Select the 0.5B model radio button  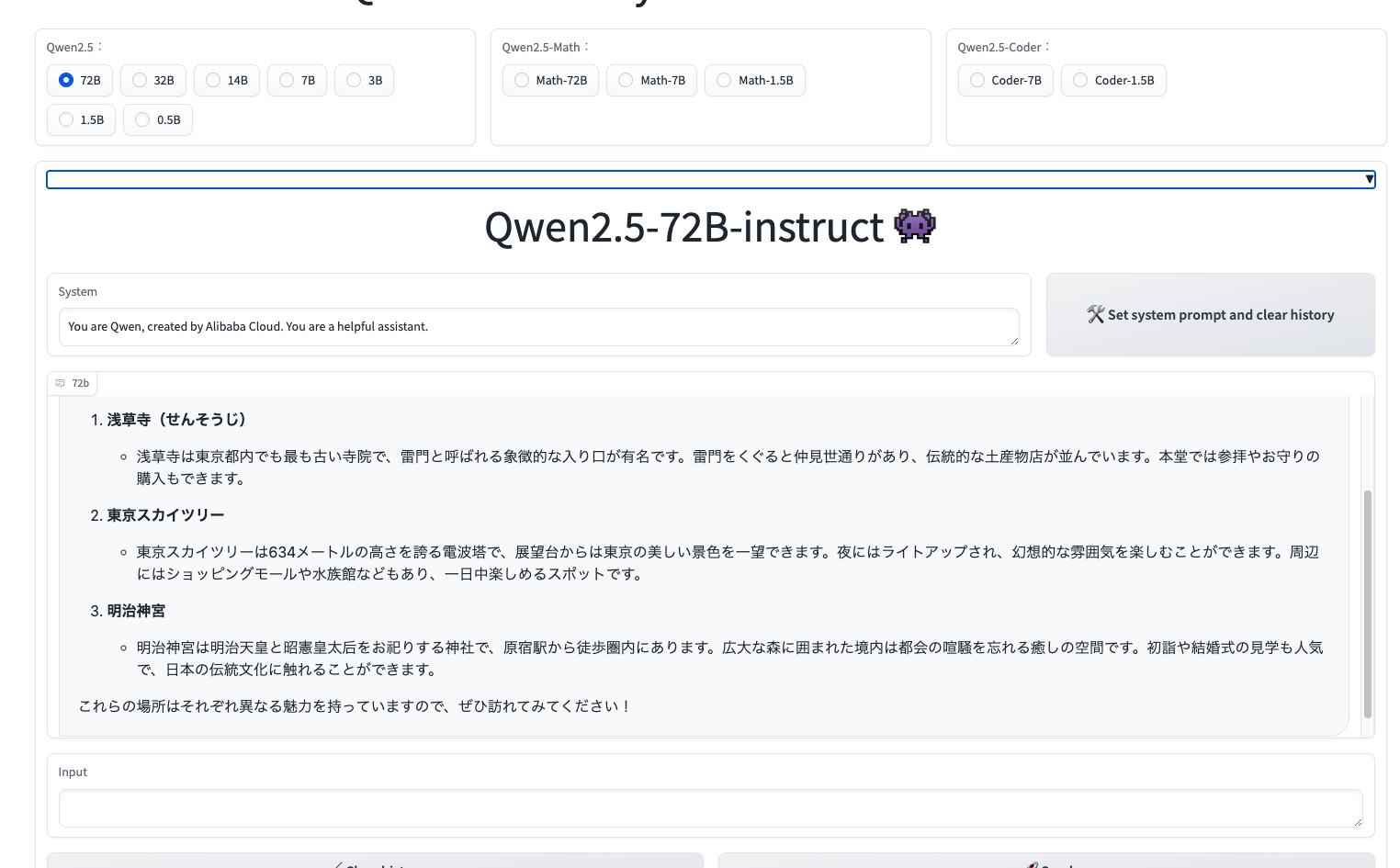point(141,119)
